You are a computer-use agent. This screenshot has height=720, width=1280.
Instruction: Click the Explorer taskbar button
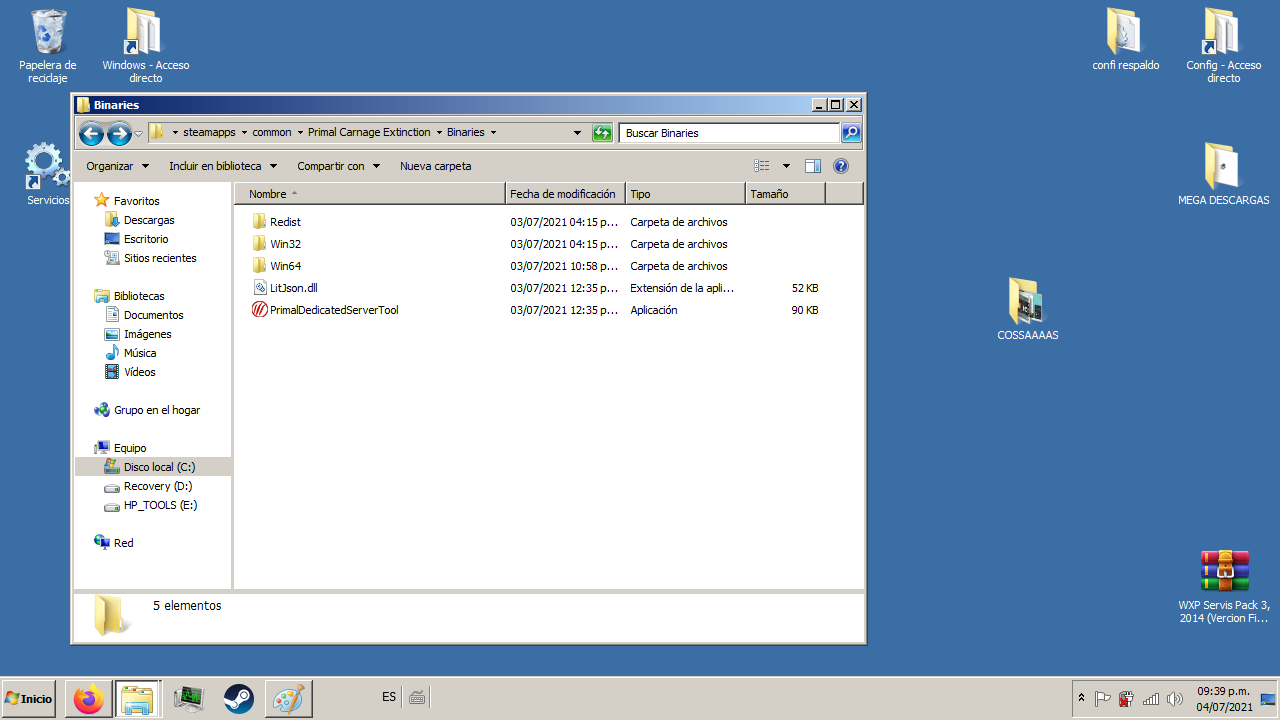point(138,698)
